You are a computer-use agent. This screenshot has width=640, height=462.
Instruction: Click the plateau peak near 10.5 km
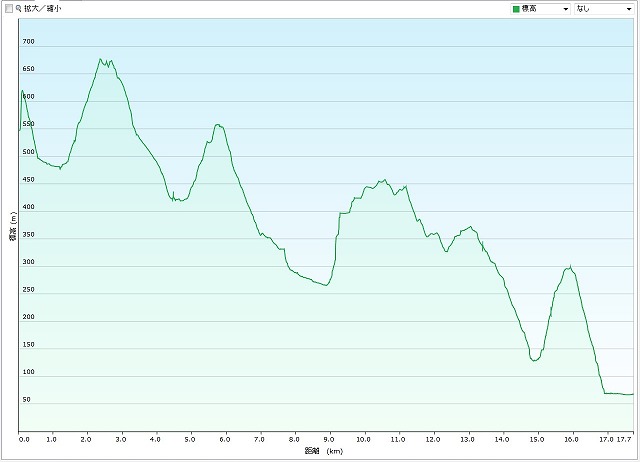coord(383,180)
